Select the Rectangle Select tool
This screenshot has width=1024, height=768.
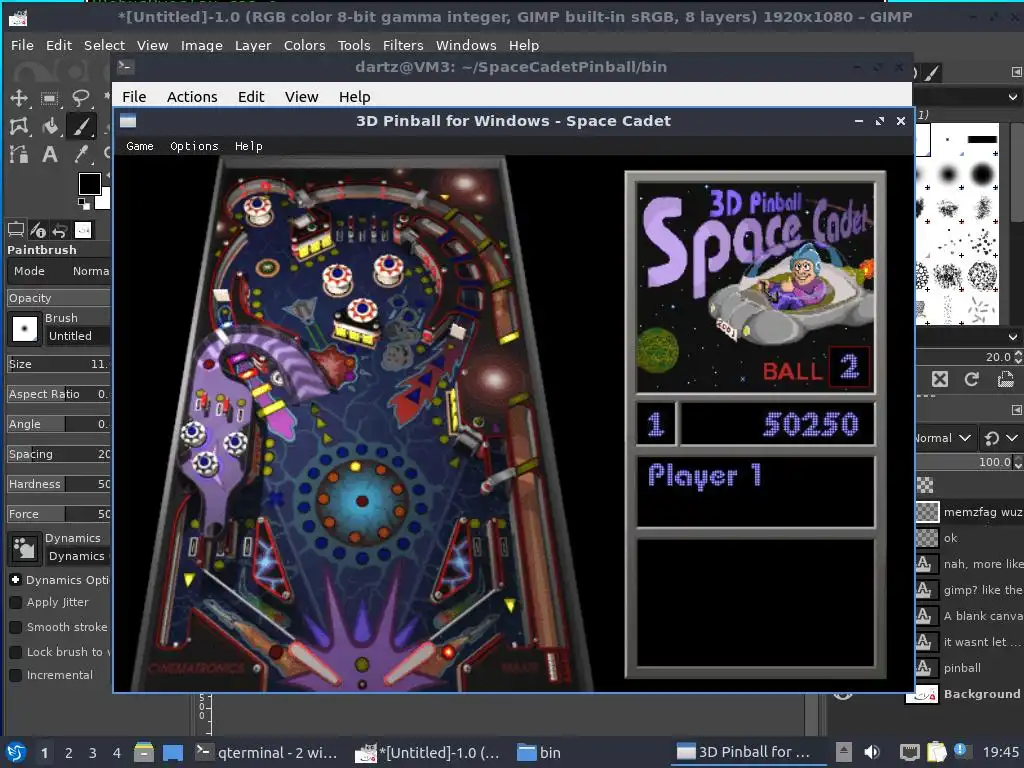pyautogui.click(x=49, y=99)
